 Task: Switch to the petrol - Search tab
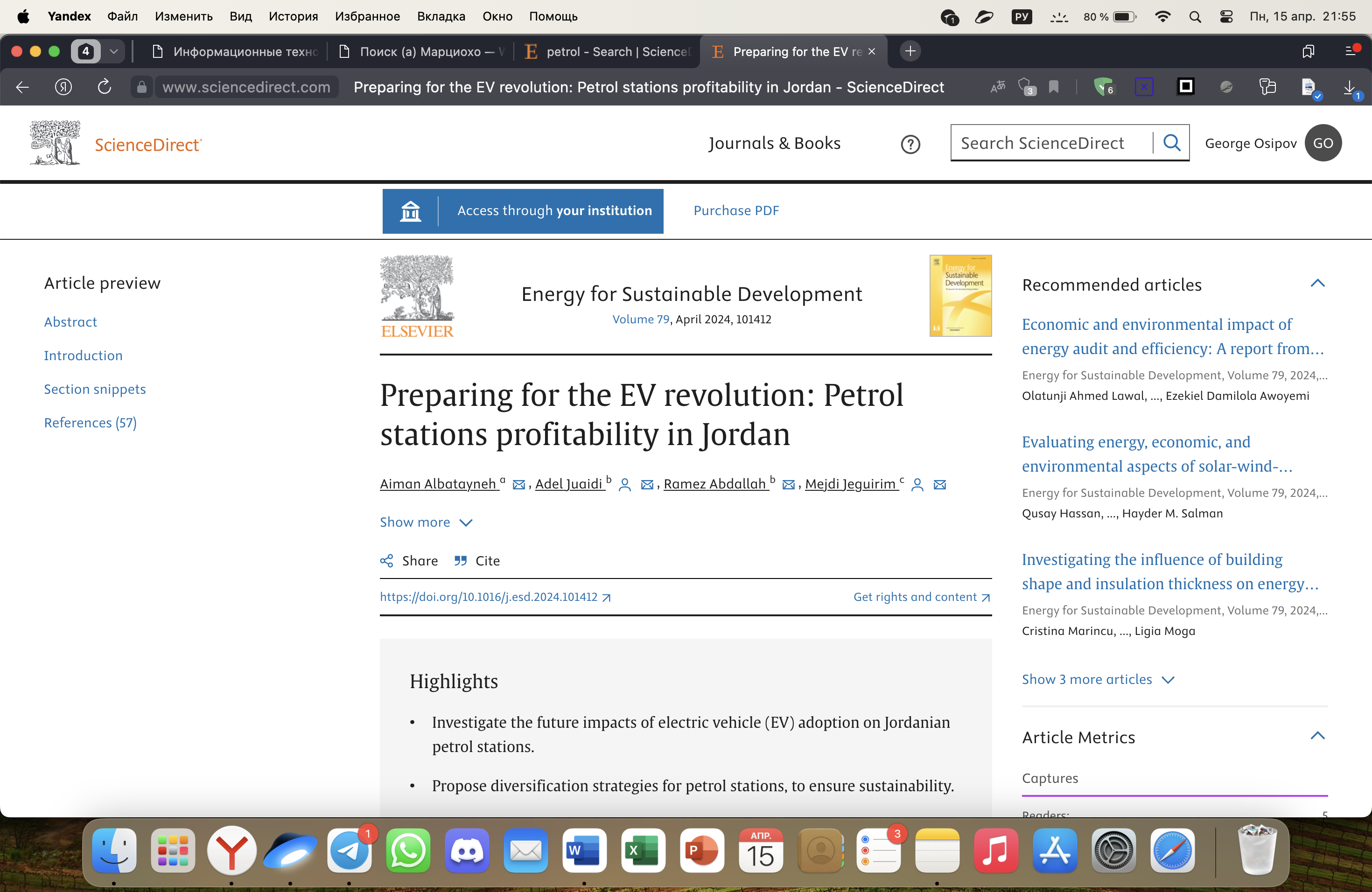coord(608,52)
